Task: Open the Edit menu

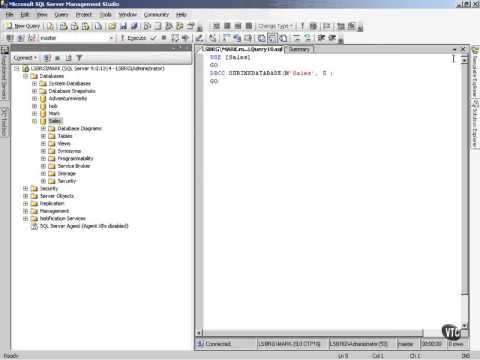Action: tap(25, 15)
